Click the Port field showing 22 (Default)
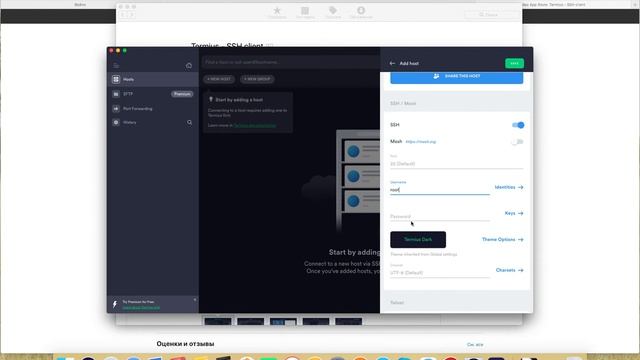 pos(456,164)
